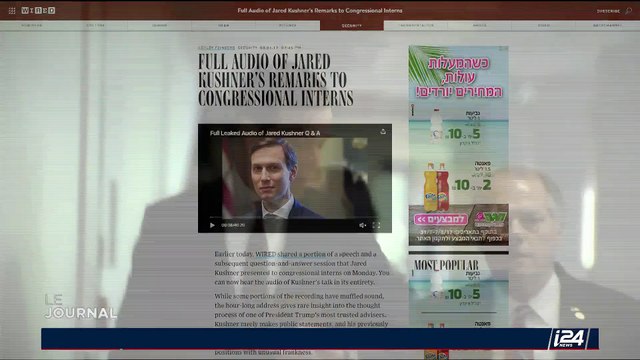640x360 pixels.
Task: Click the author byline link above headline
Action: coord(216,48)
